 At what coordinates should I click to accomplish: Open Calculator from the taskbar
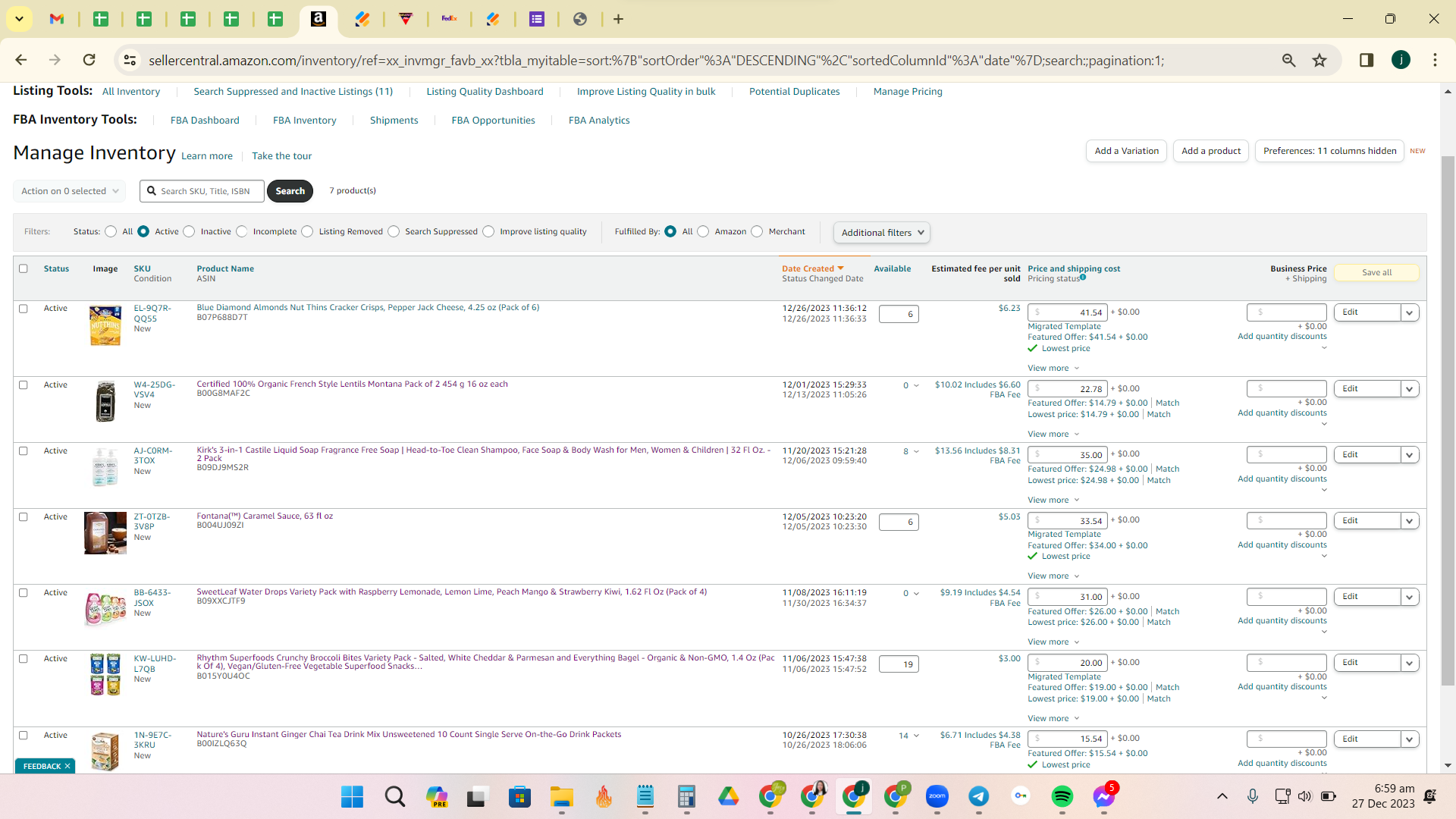tap(686, 796)
